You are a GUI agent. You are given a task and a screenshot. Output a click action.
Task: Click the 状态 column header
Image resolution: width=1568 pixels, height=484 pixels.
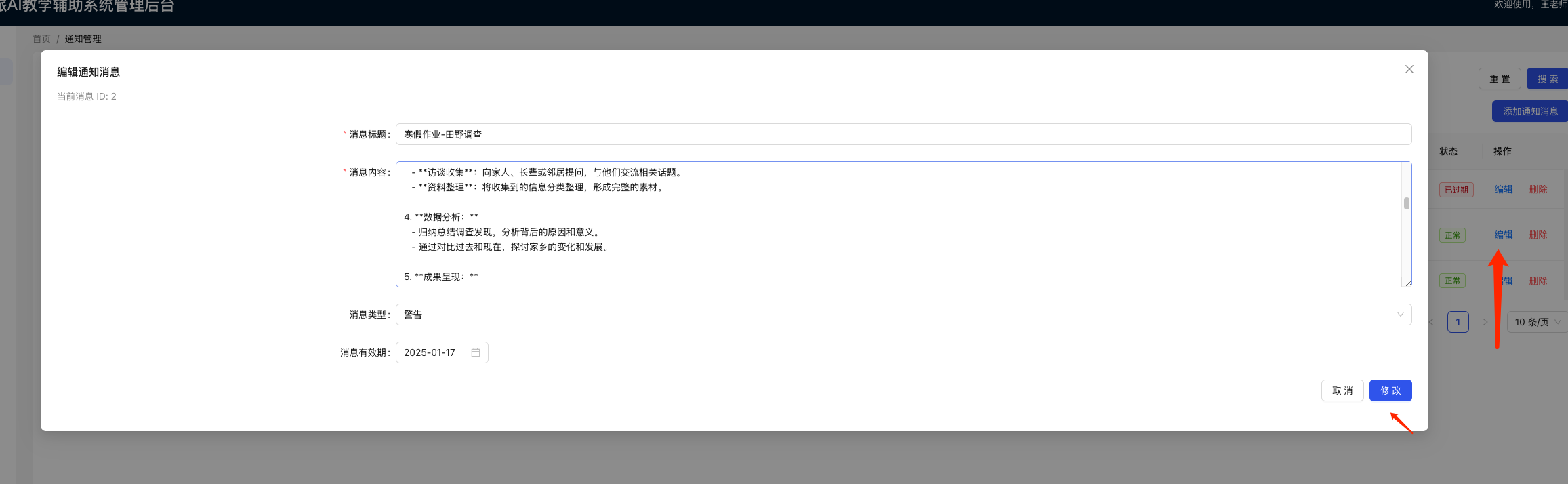pos(1449,151)
